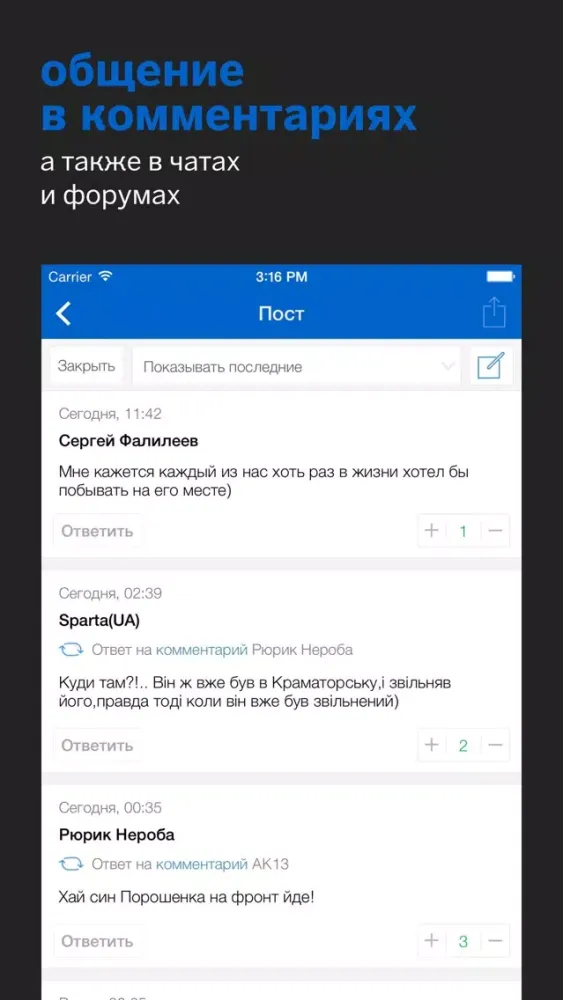Click reply arrows icon in Sparta(UA) comment
563x1000 pixels.
pos(71,650)
